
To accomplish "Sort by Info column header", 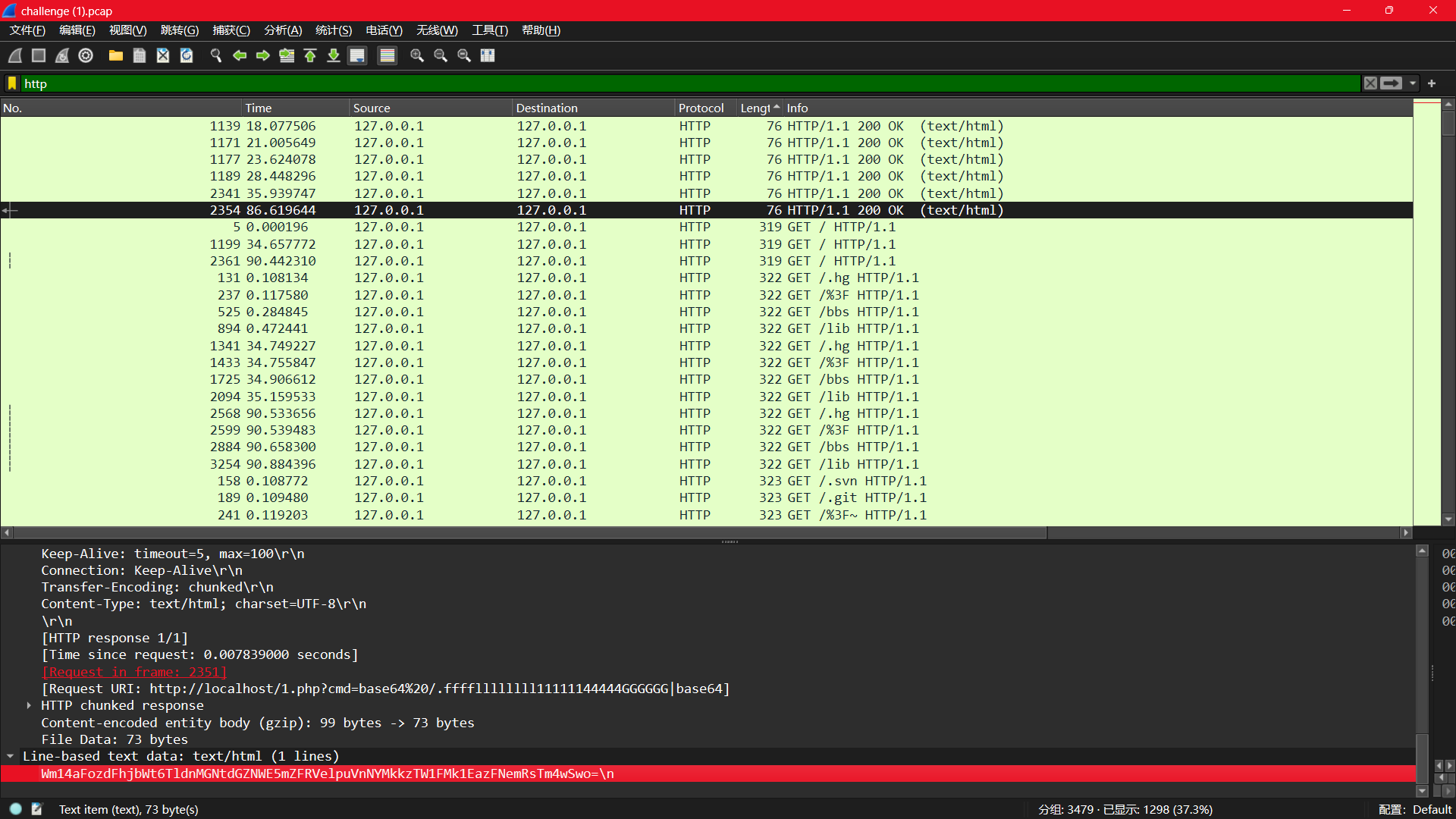I will coord(1098,108).
